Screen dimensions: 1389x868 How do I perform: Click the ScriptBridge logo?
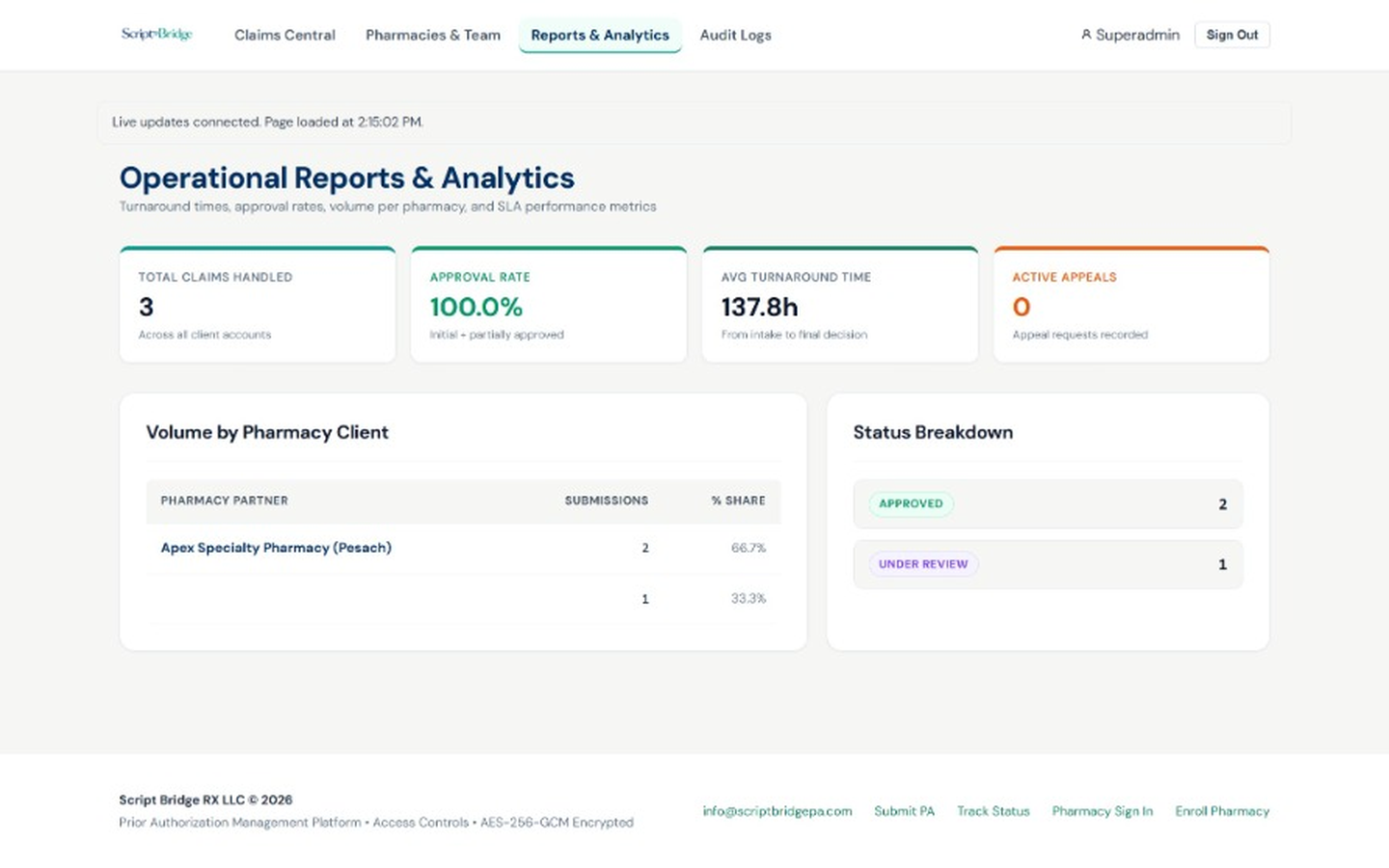tap(156, 35)
